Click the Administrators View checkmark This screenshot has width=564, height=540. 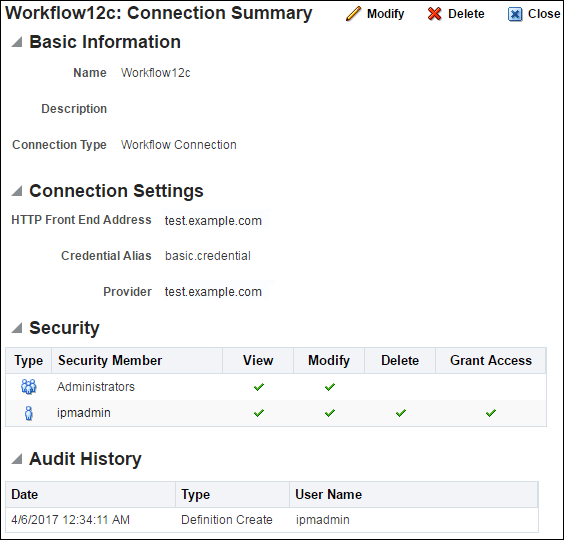pos(259,387)
